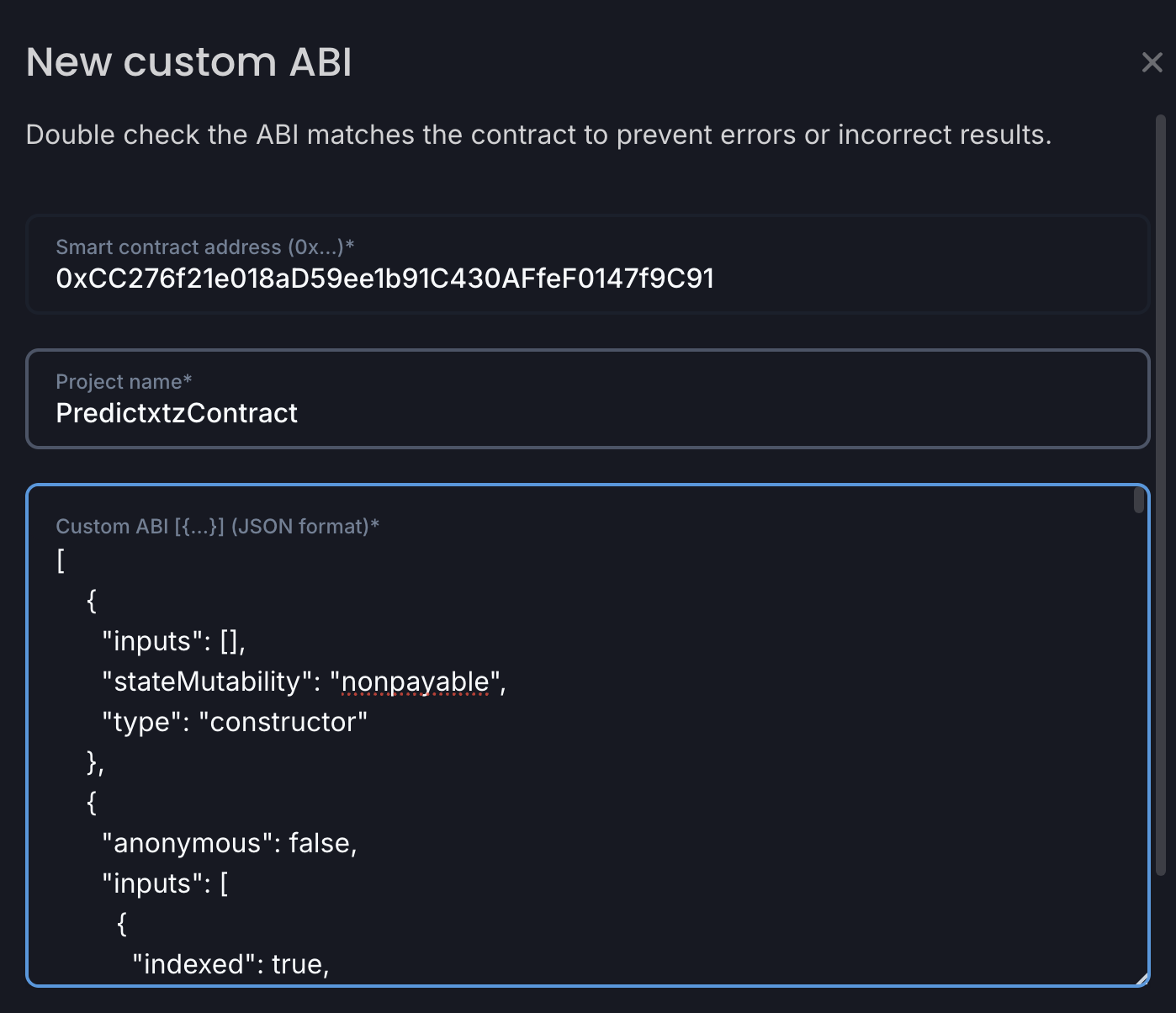Image resolution: width=1176 pixels, height=1013 pixels.
Task: Place cursor on the anonymous false line
Action: coord(229,842)
